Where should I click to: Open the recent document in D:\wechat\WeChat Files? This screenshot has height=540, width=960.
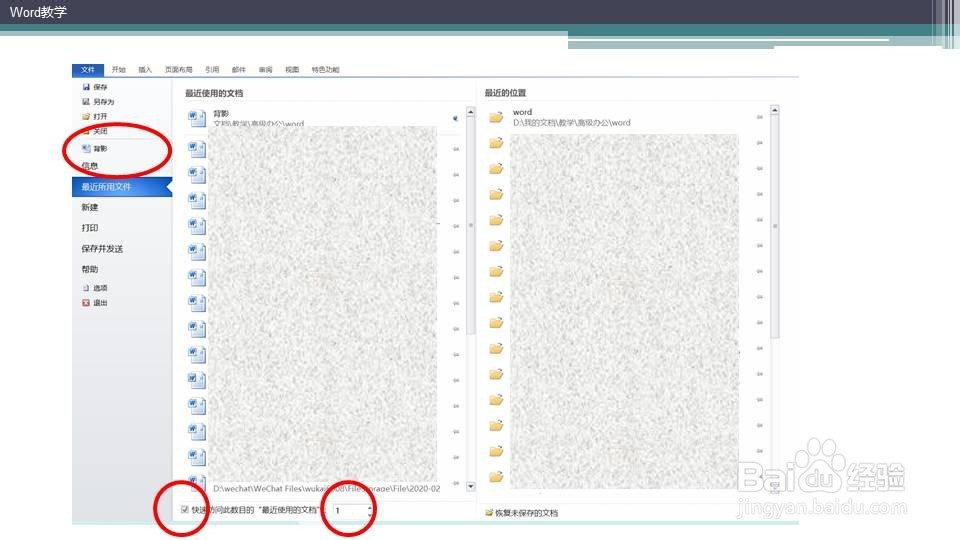point(326,489)
